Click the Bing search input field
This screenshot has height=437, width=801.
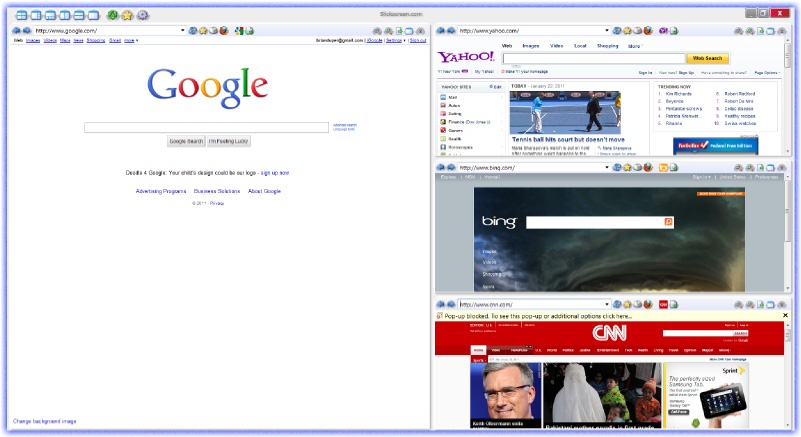coord(595,222)
